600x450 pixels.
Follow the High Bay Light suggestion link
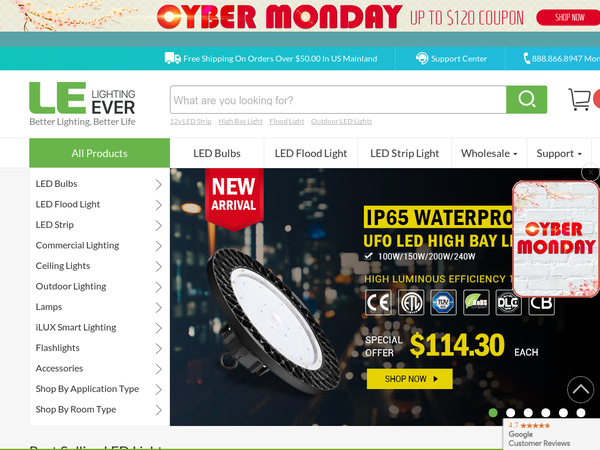[x=240, y=121]
